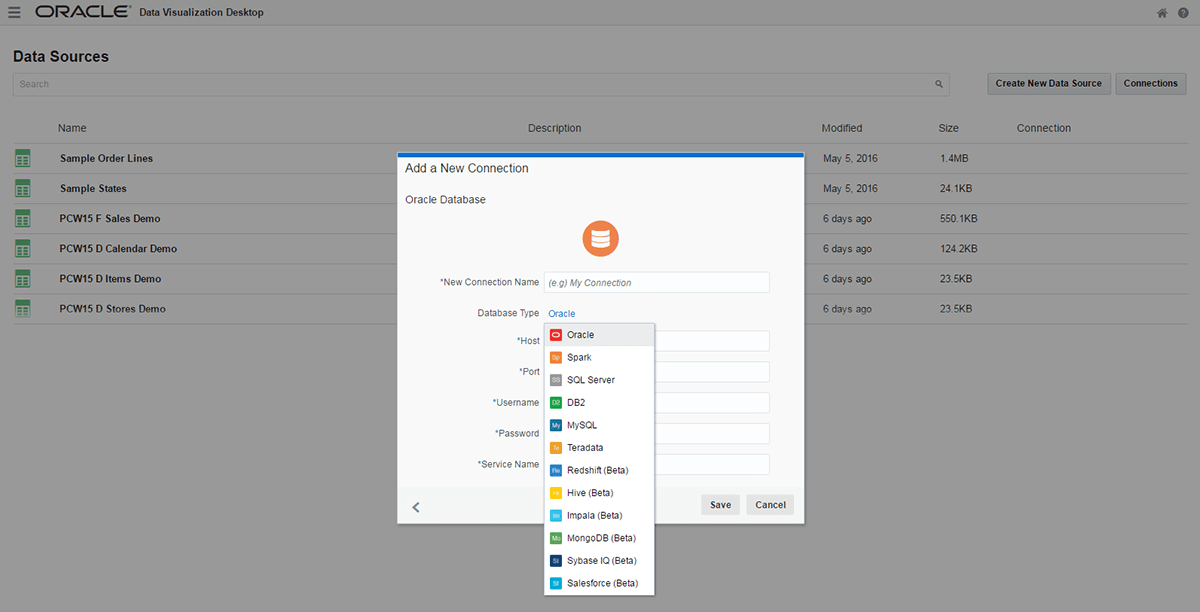The width and height of the screenshot is (1200, 612).
Task: Click the light-blue Impala icon
Action: pos(556,515)
